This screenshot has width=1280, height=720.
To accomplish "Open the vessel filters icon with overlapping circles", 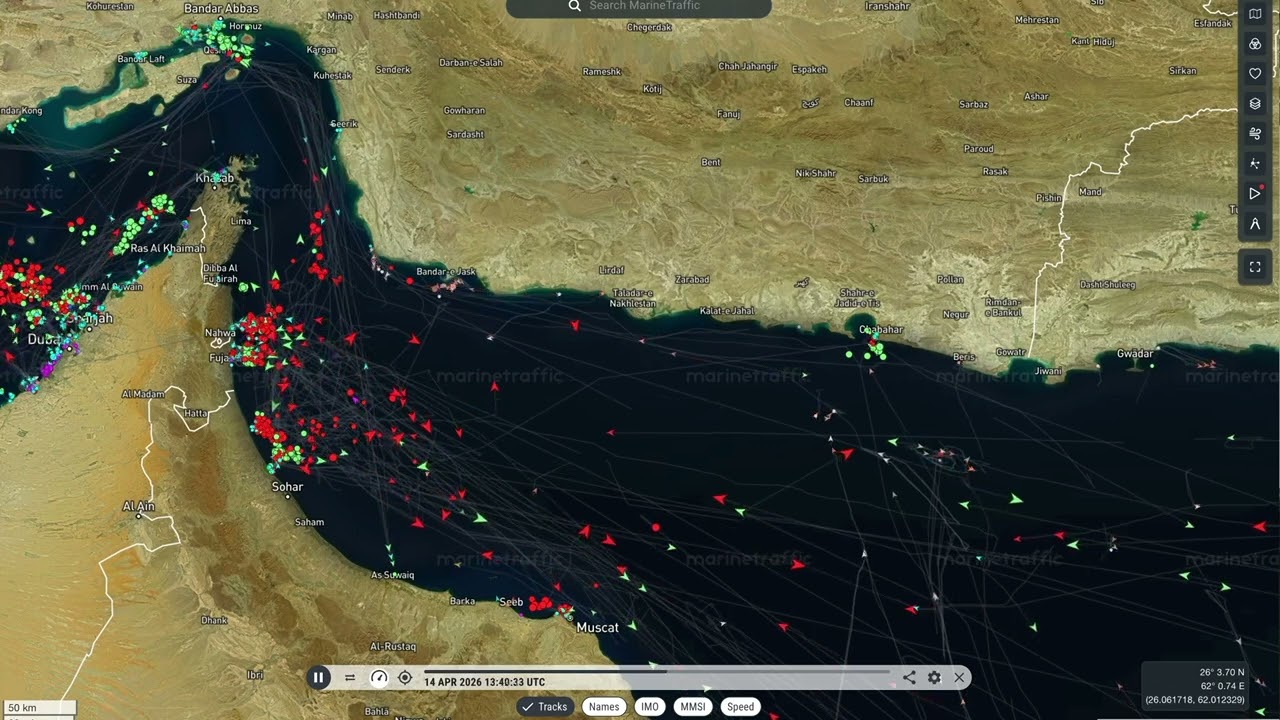I will [x=1255, y=44].
